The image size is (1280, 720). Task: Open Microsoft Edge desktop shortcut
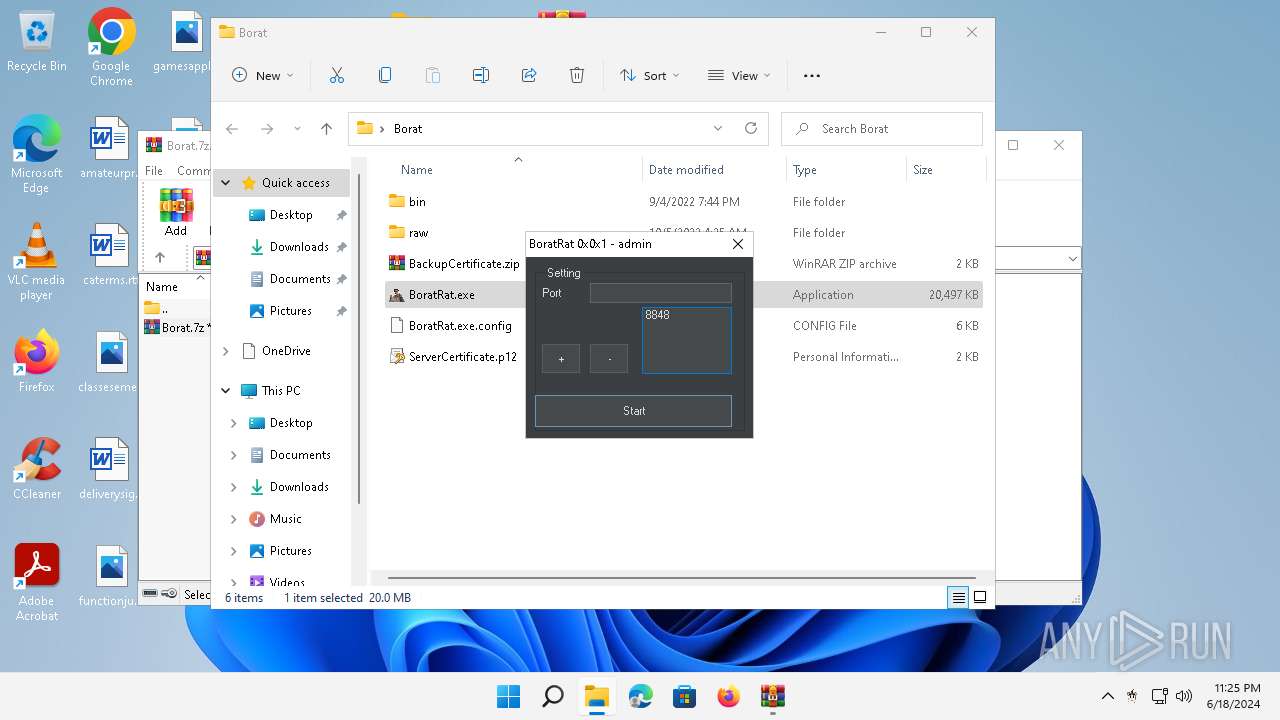(x=37, y=155)
